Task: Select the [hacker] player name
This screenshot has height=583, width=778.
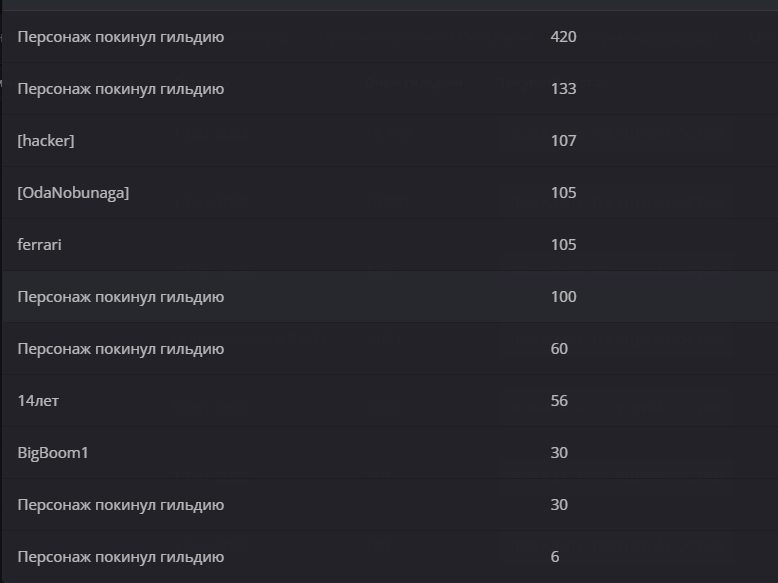Action: coord(46,141)
